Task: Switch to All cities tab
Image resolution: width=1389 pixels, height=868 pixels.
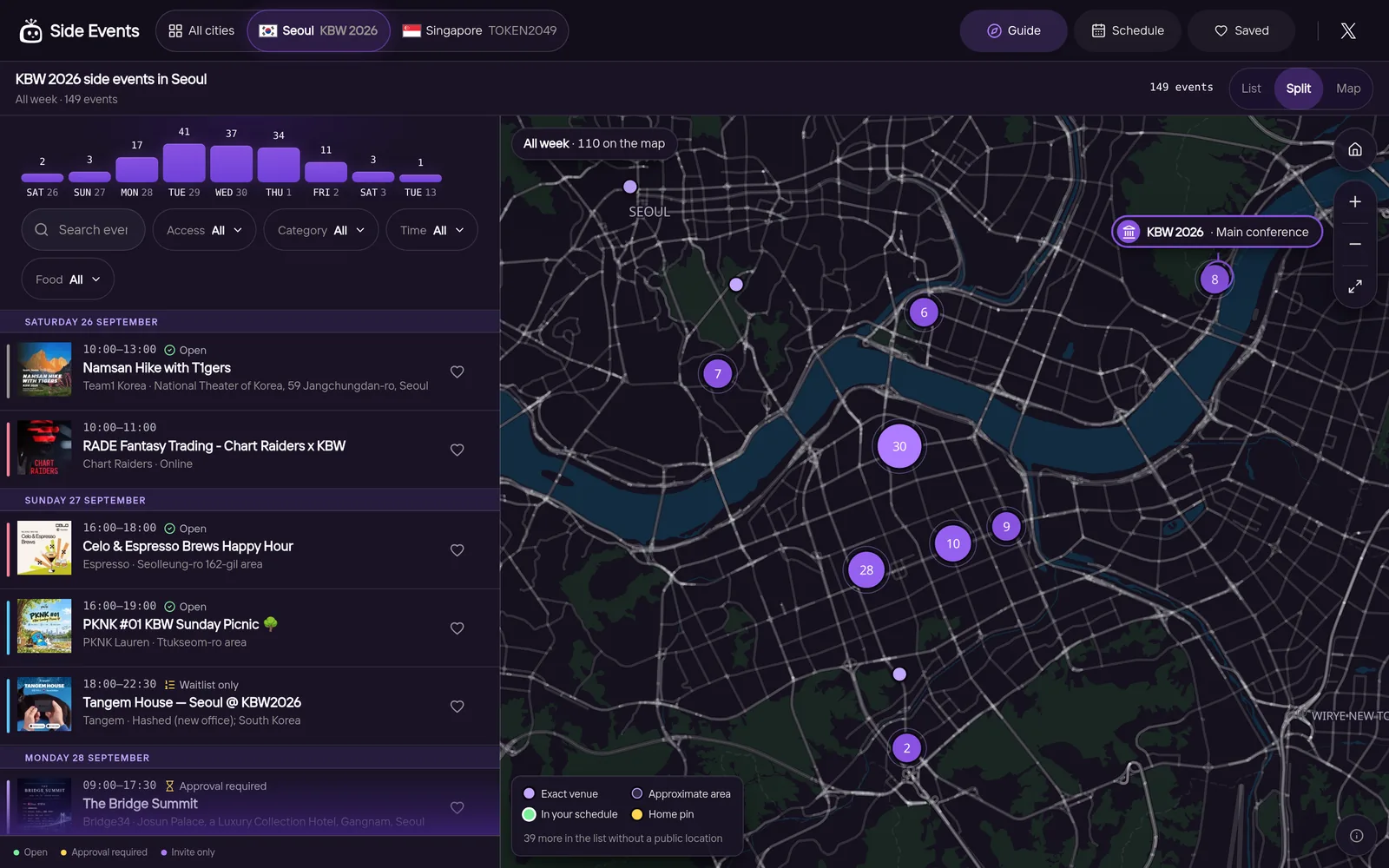Action: pos(201,31)
